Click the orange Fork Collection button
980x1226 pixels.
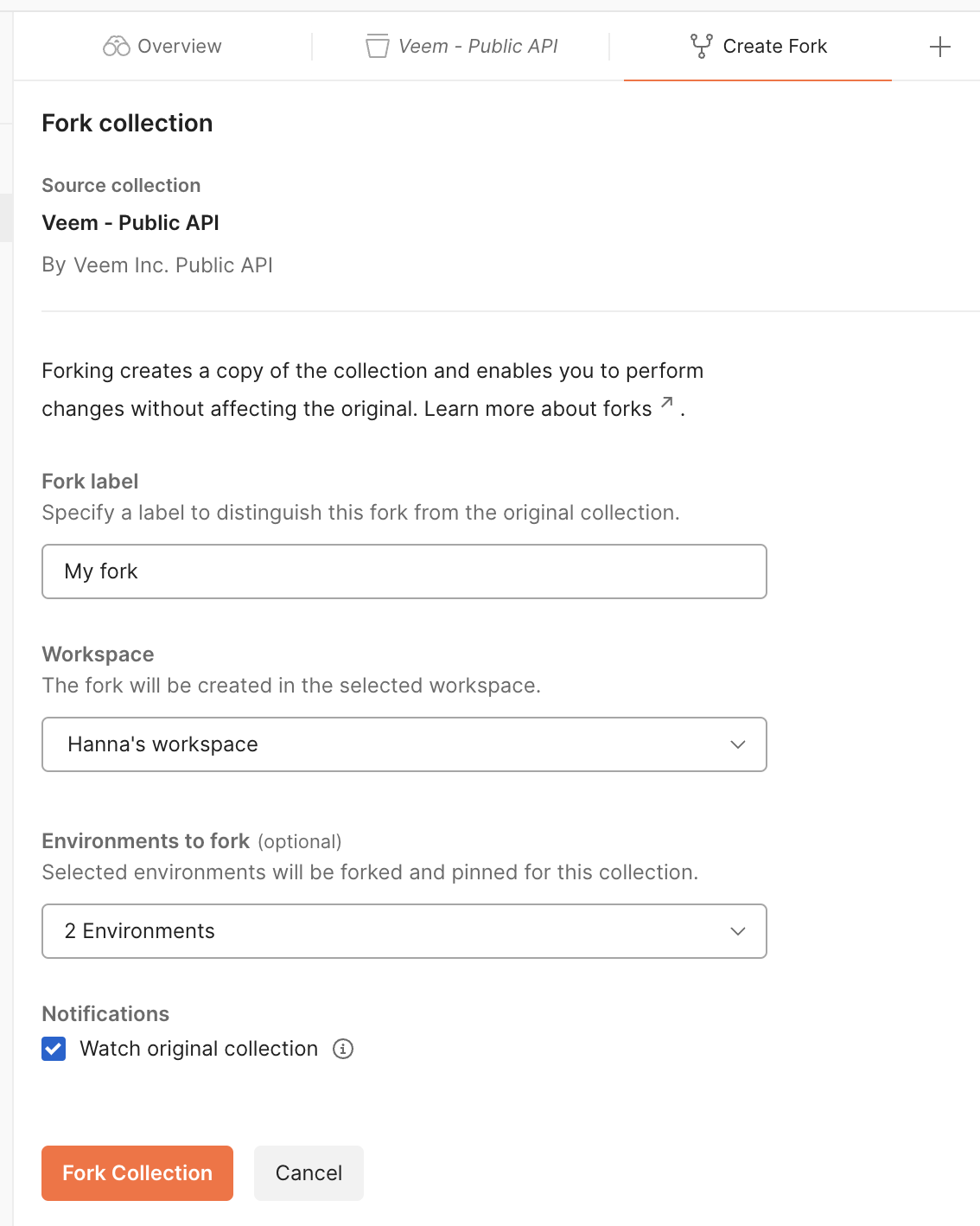coord(137,1173)
